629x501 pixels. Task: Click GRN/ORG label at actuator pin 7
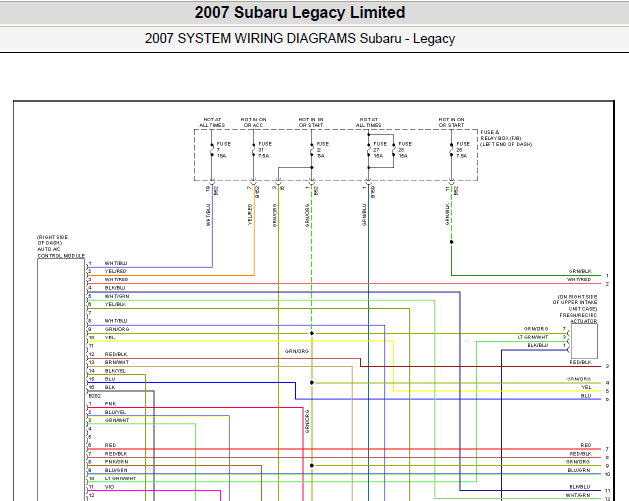tap(536, 329)
